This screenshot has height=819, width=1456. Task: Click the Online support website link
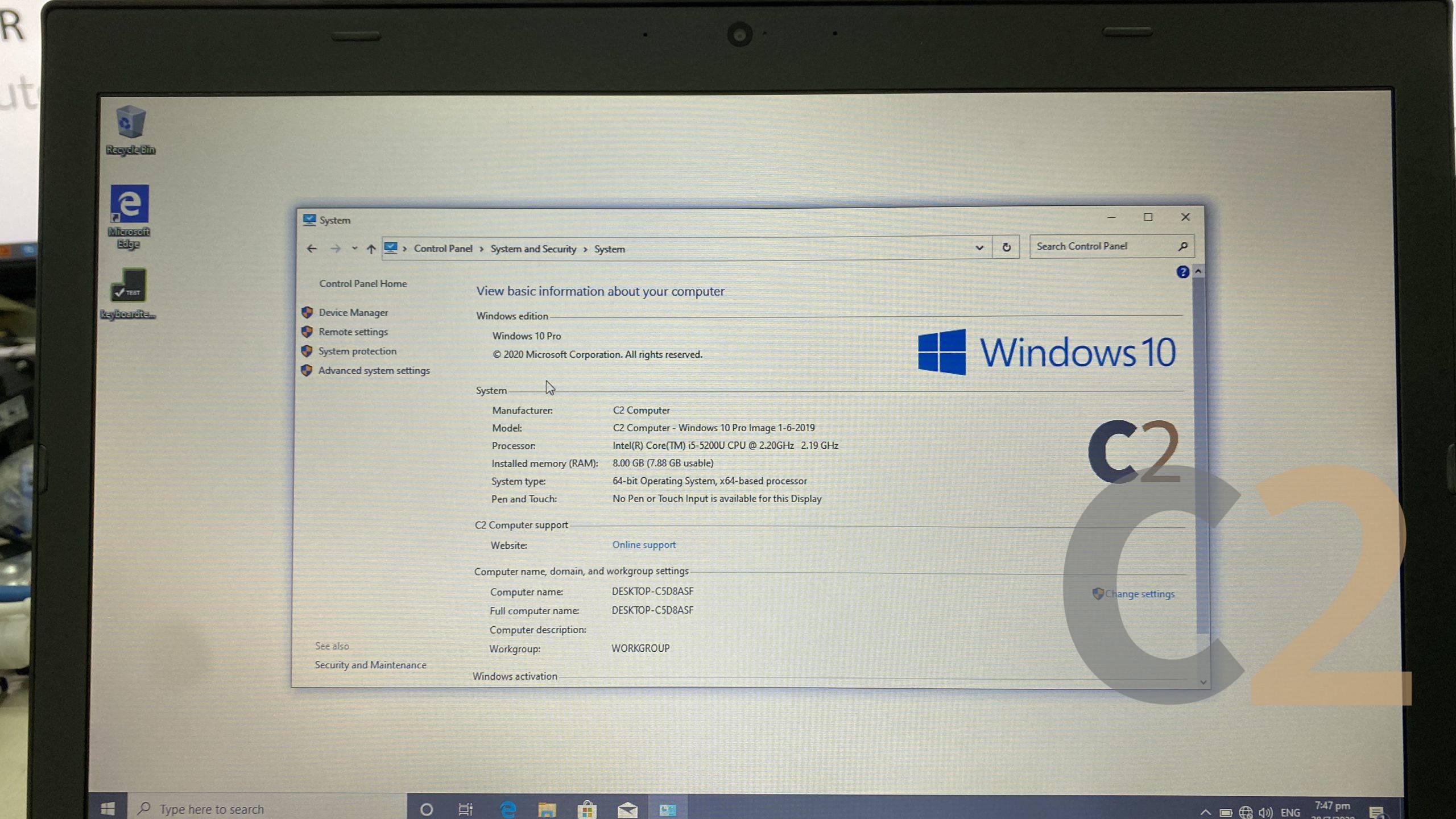(x=644, y=544)
